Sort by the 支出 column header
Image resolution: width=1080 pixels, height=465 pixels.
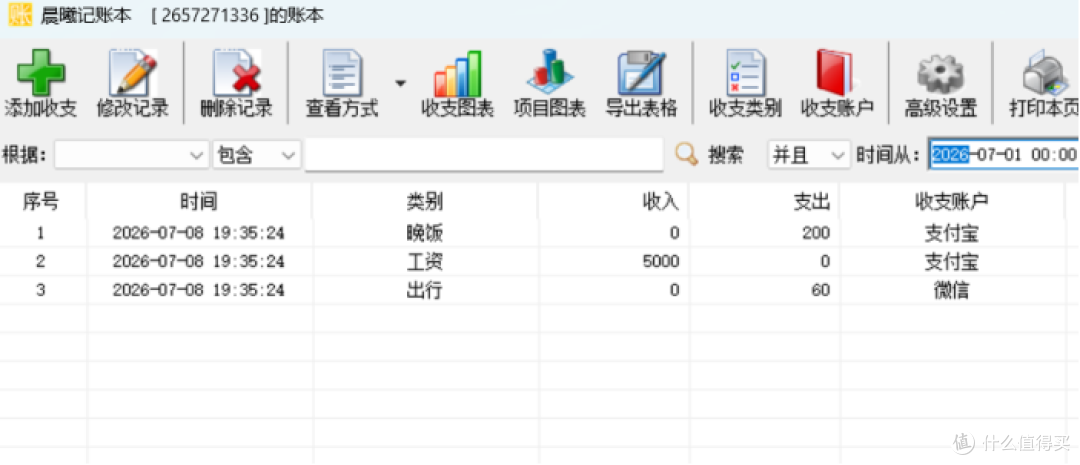pyautogui.click(x=765, y=201)
